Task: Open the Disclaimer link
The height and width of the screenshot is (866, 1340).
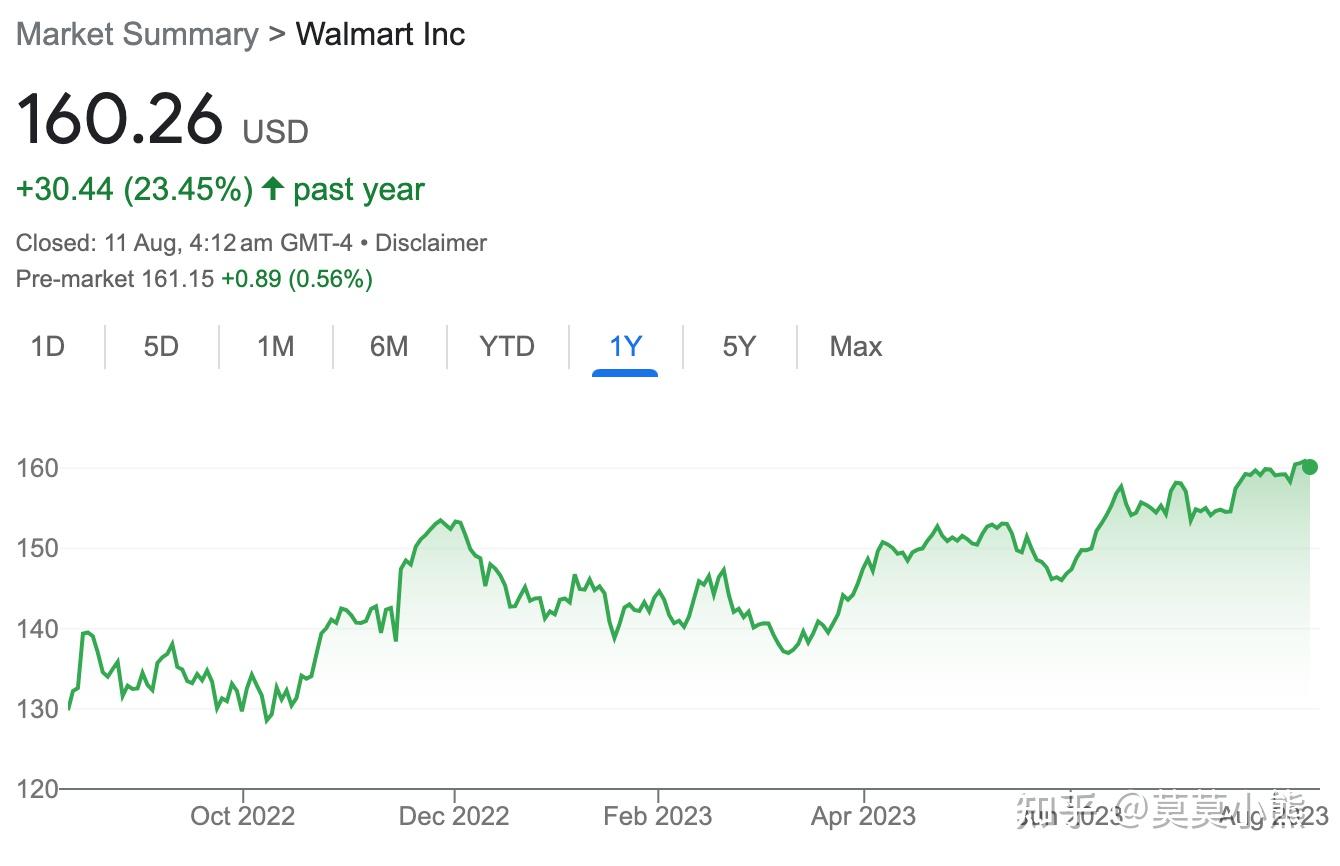Action: click(431, 243)
